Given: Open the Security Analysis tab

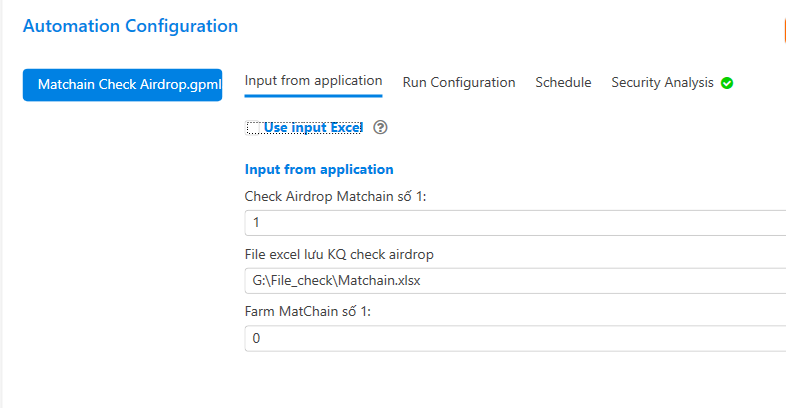Looking at the screenshot, I should tap(662, 83).
